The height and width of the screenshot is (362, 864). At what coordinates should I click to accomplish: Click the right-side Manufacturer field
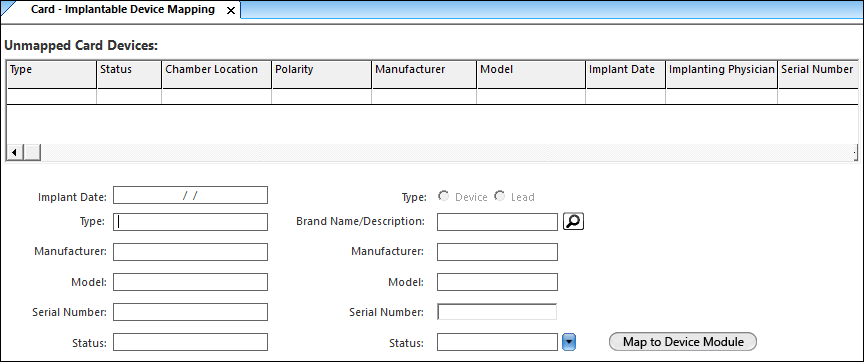pyautogui.click(x=498, y=252)
